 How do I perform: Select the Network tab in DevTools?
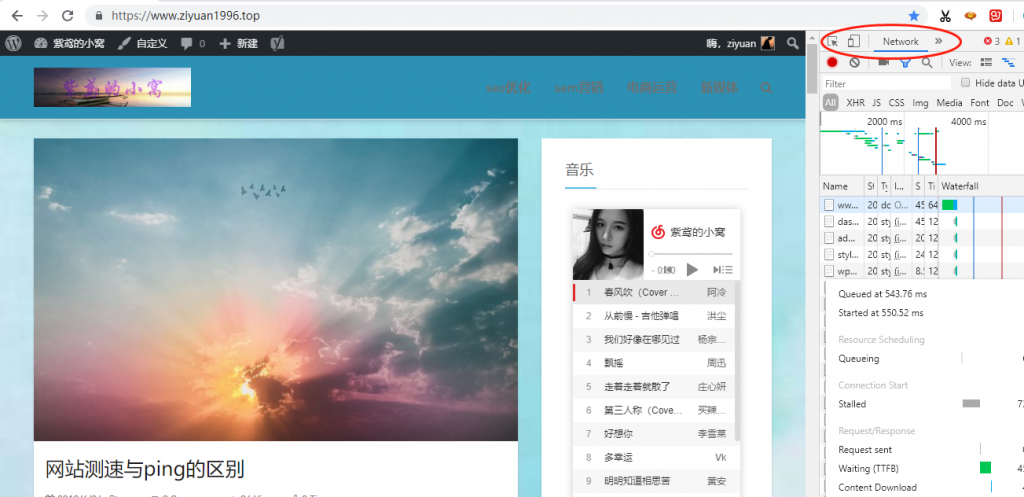pyautogui.click(x=901, y=41)
